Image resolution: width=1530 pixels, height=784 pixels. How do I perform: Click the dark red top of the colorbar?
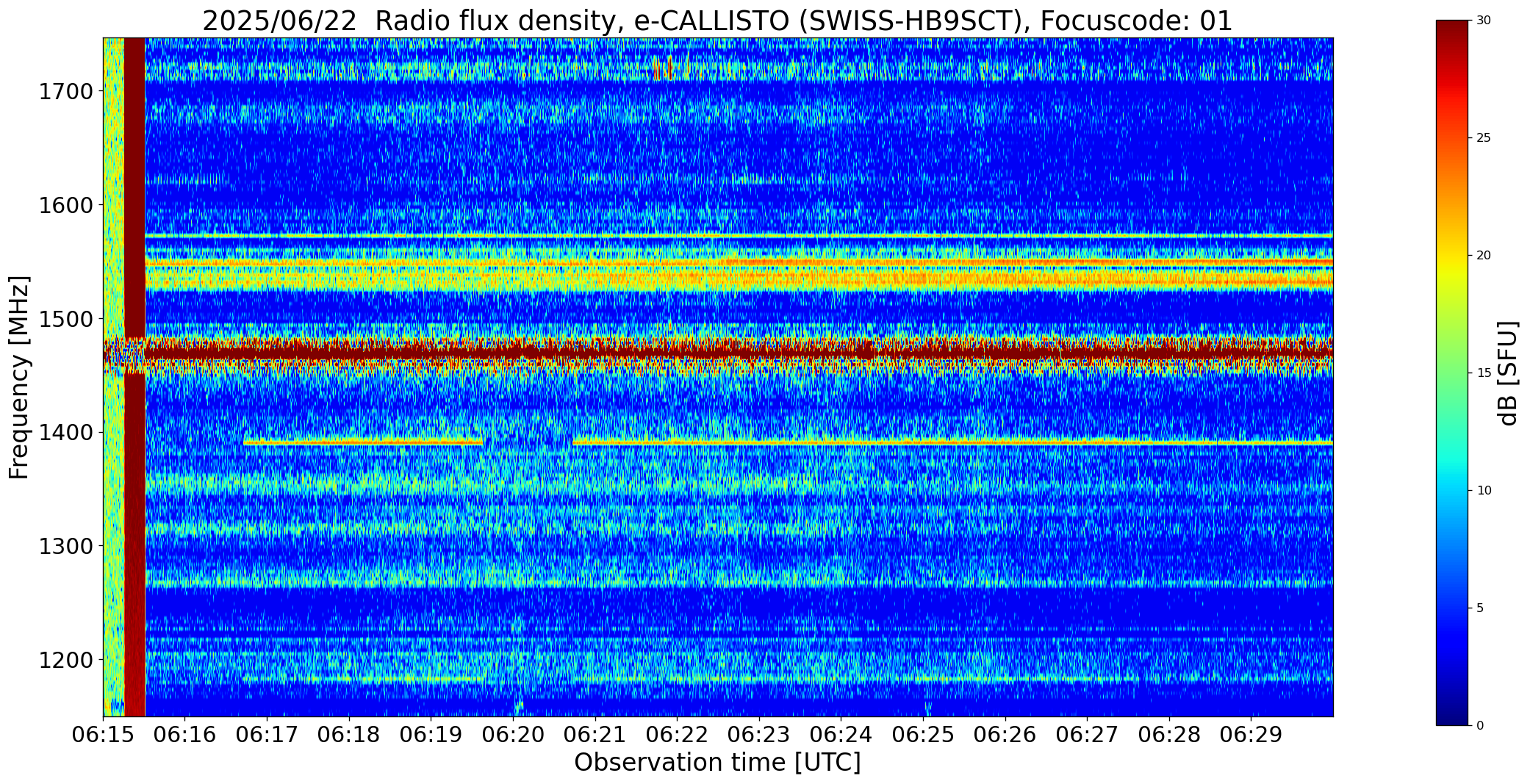tap(1454, 33)
